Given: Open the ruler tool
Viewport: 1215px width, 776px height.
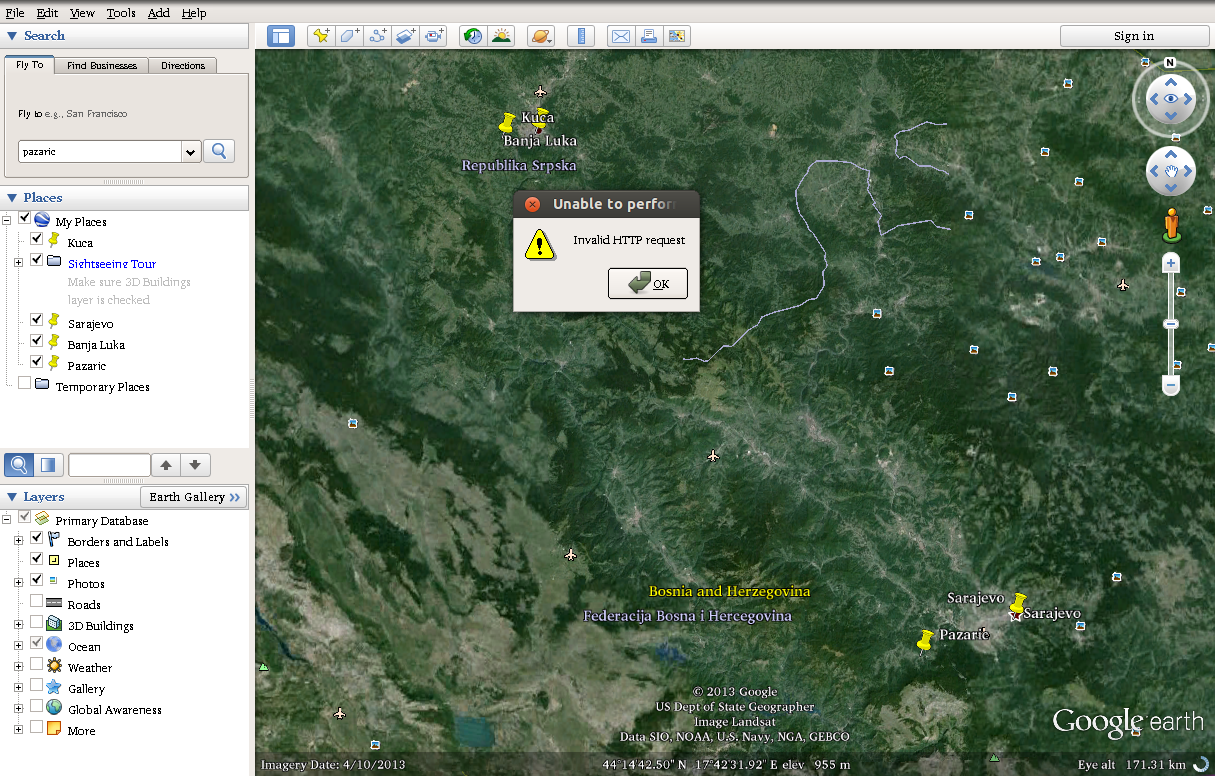Looking at the screenshot, I should [580, 36].
